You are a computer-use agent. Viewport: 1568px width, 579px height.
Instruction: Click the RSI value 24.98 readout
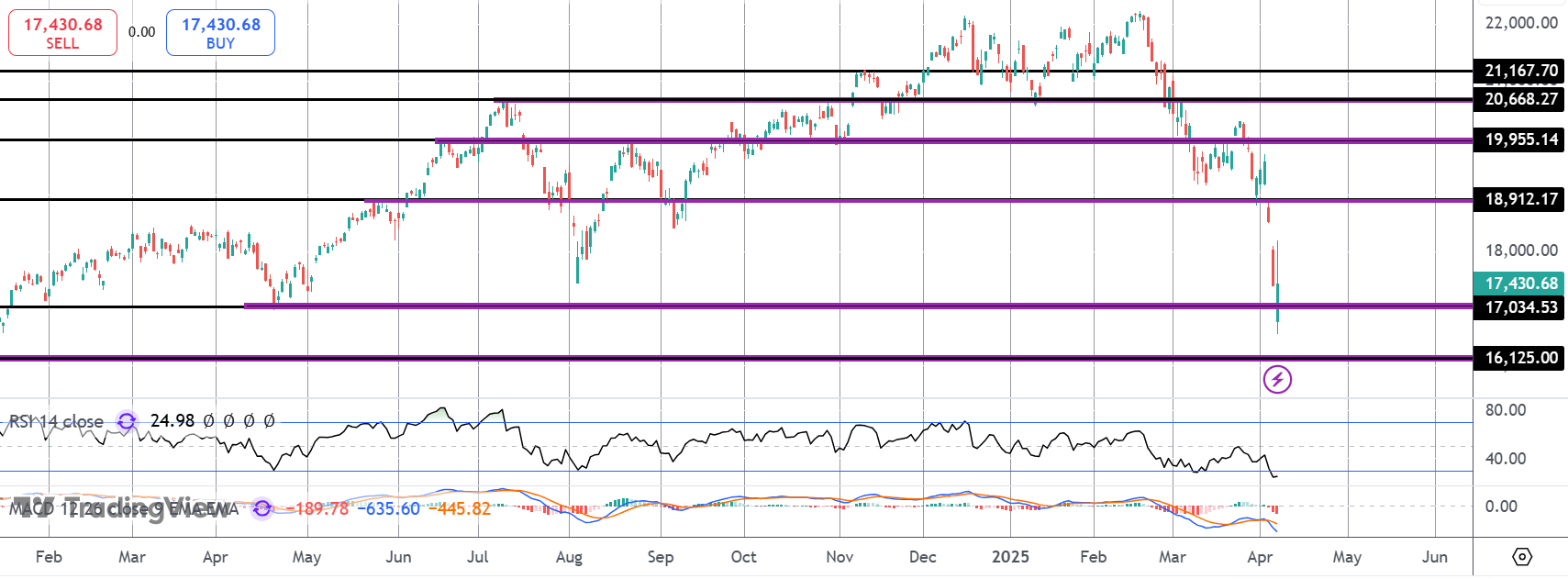coord(172,421)
